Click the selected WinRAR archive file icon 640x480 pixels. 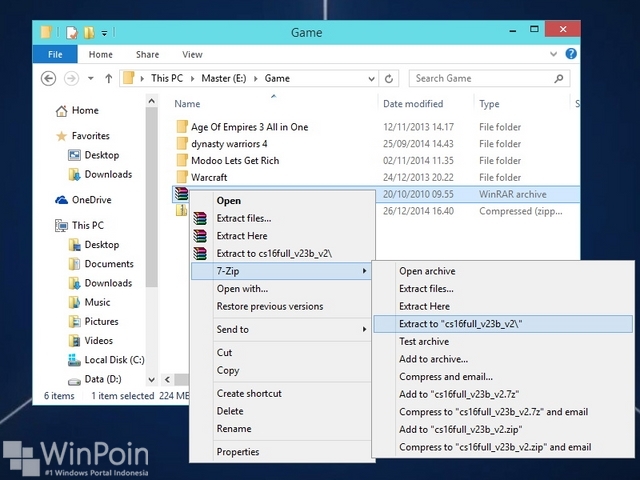pos(181,193)
